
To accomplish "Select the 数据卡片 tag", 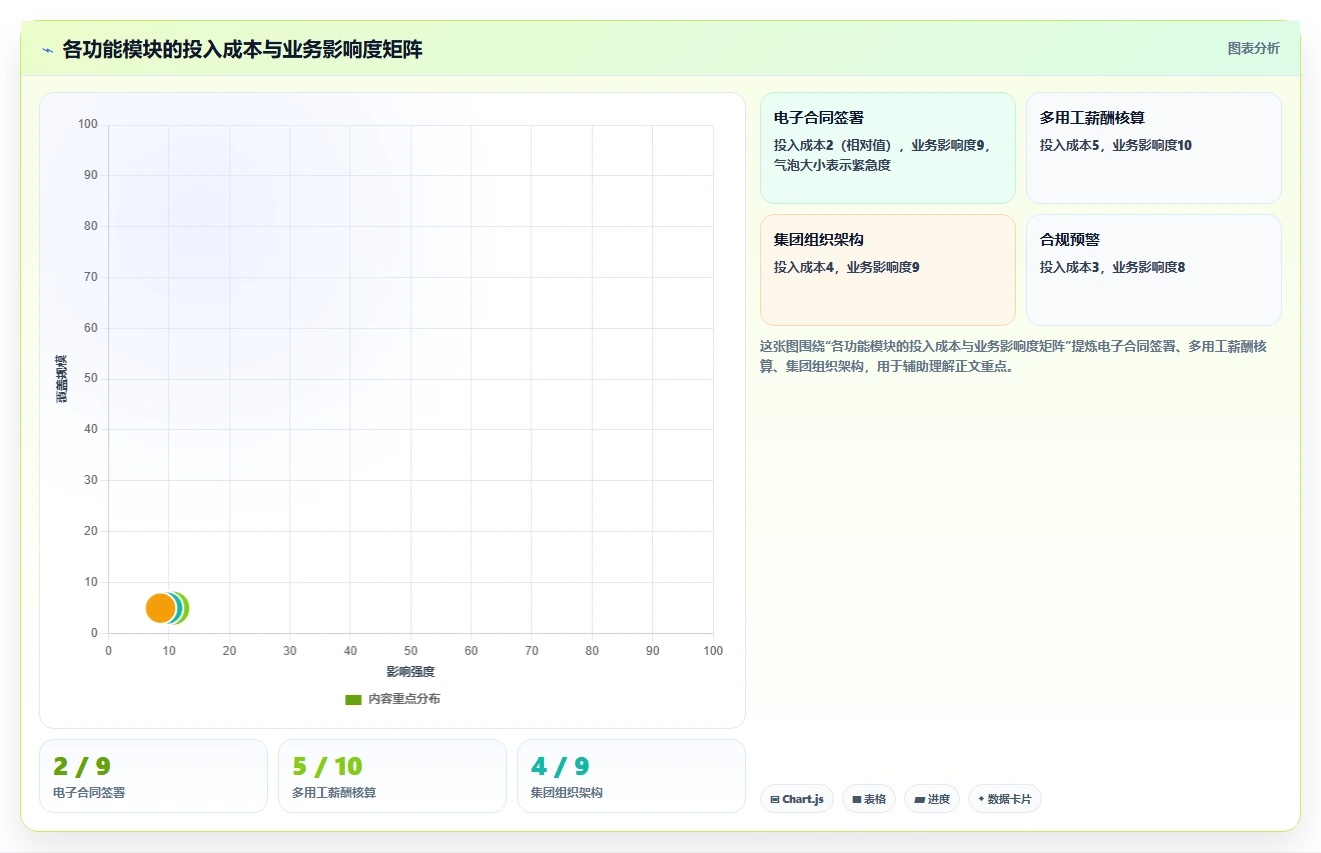I will [x=1005, y=799].
